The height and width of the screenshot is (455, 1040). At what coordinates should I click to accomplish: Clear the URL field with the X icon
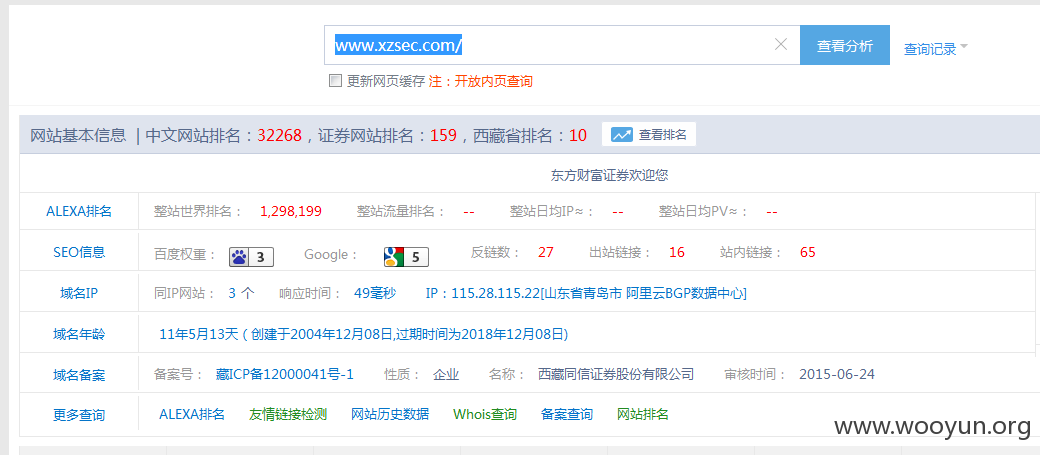[x=781, y=45]
